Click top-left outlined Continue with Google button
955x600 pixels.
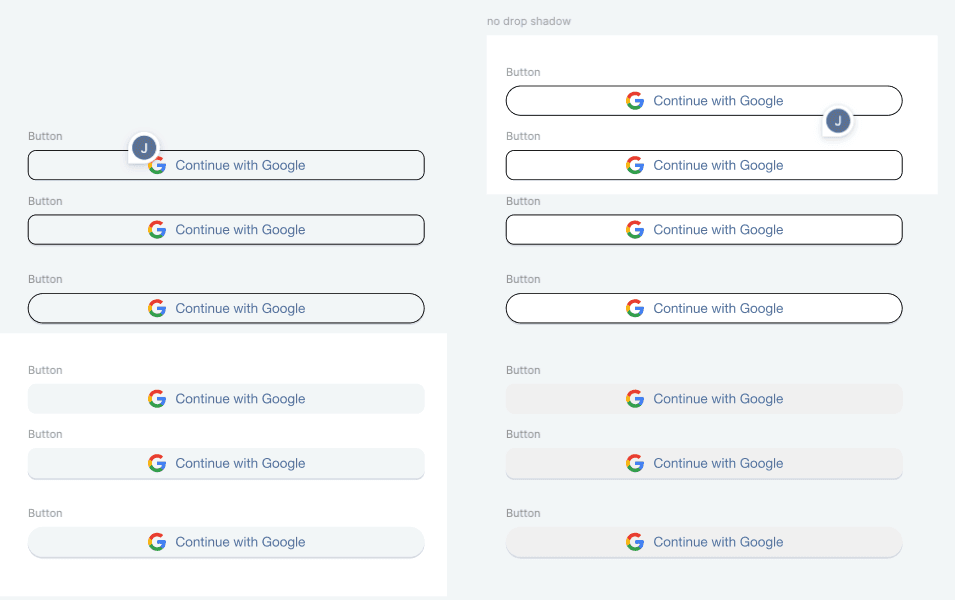(226, 165)
